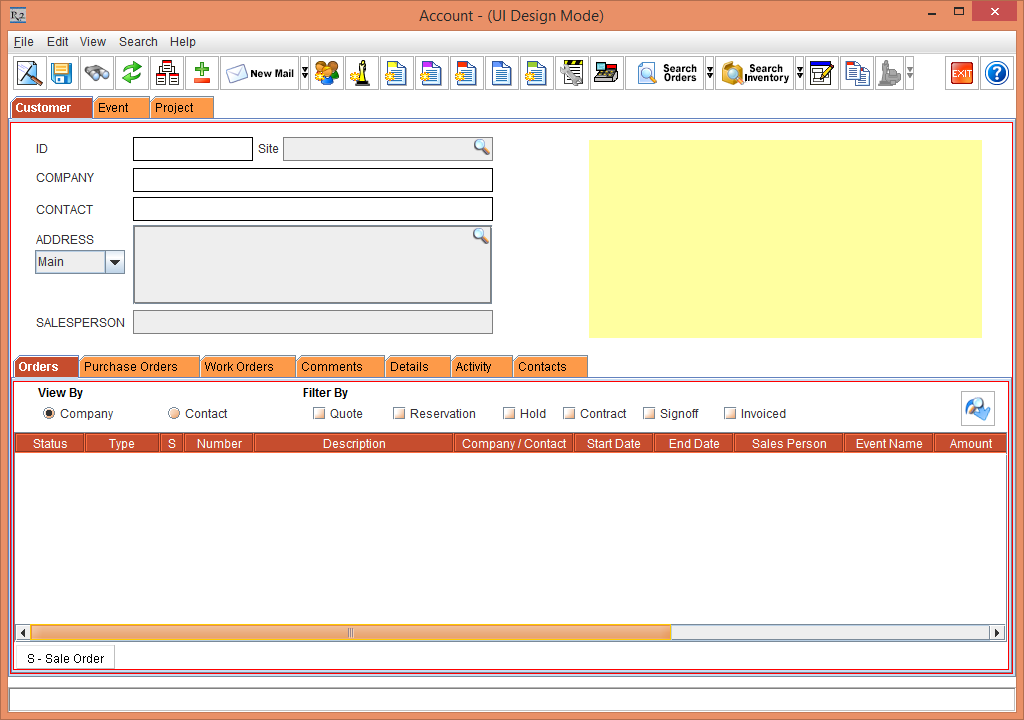
Task: Click the red EXIT icon
Action: coord(962,74)
